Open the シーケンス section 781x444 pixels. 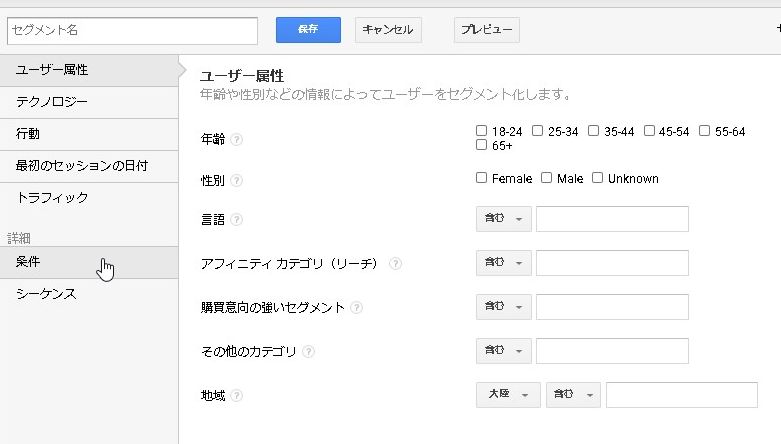pyautogui.click(x=46, y=294)
